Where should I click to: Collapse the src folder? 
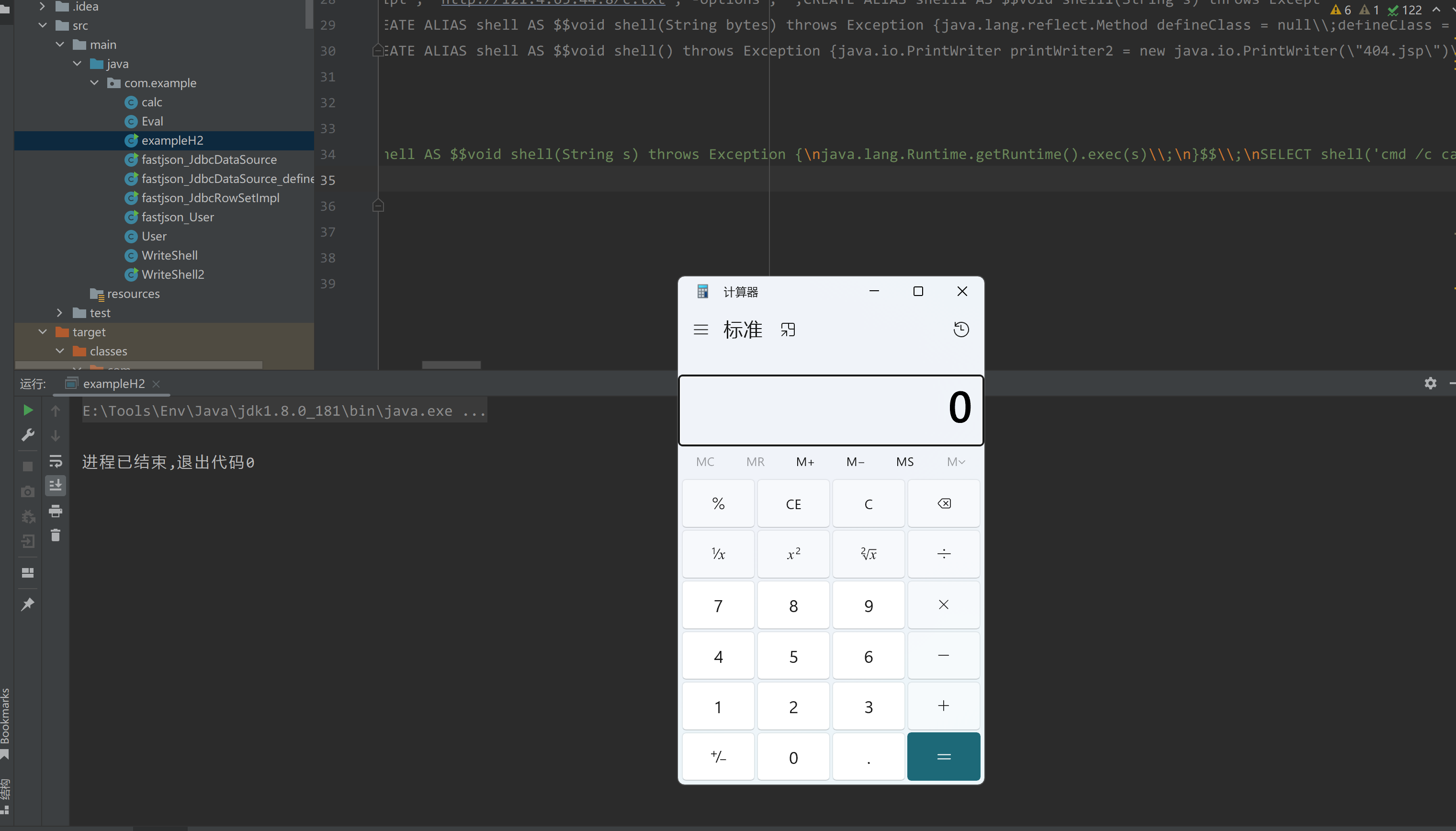43,25
